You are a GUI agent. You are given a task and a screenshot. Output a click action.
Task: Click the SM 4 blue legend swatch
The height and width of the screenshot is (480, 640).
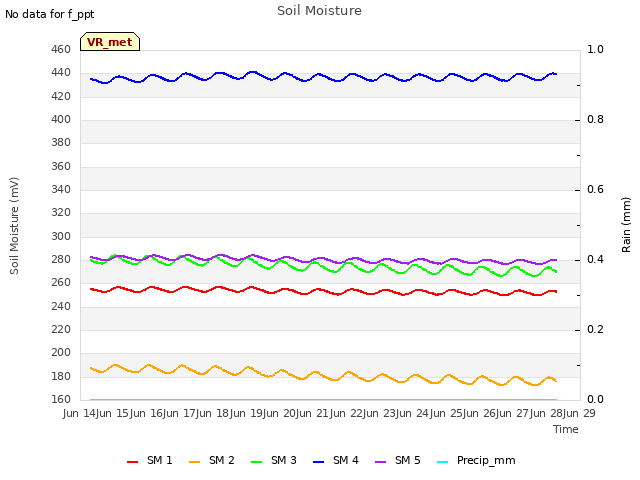[318, 462]
